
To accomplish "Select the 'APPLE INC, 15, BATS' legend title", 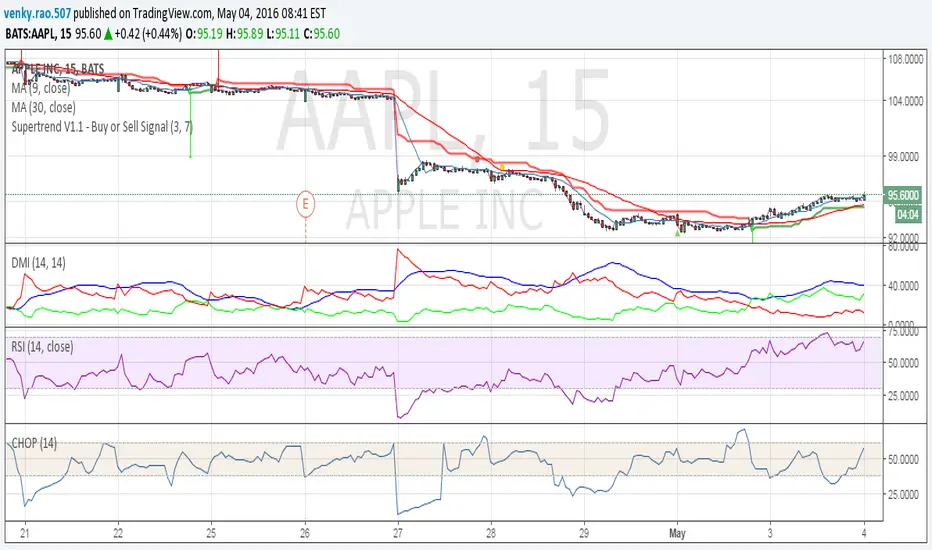I will pyautogui.click(x=58, y=69).
